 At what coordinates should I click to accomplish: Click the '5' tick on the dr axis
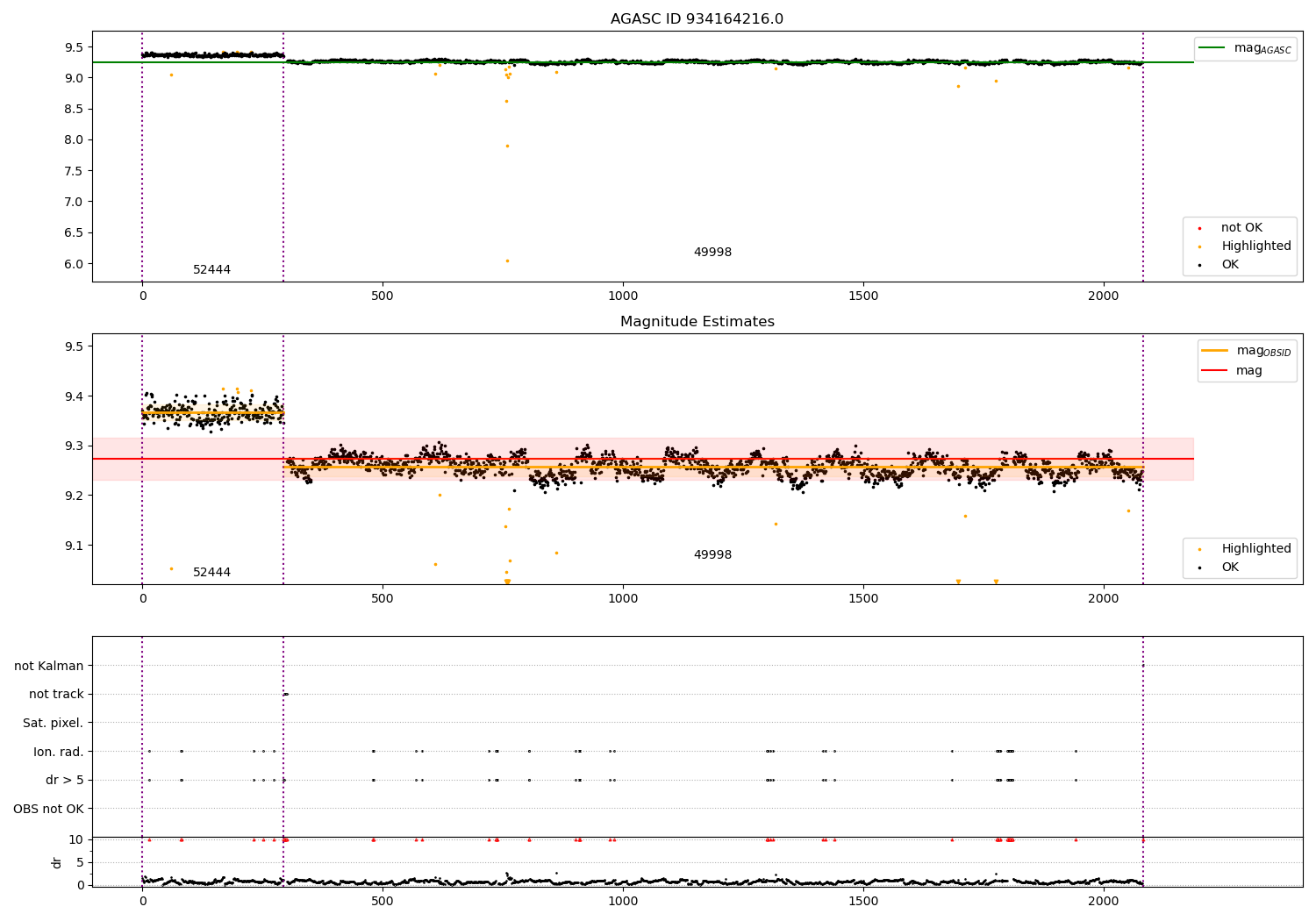coord(80,862)
